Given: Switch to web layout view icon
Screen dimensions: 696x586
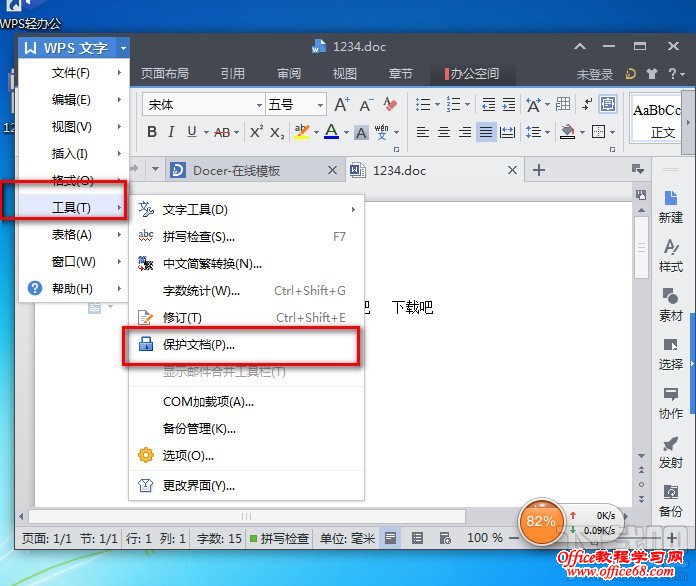Looking at the screenshot, I should pos(445,538).
